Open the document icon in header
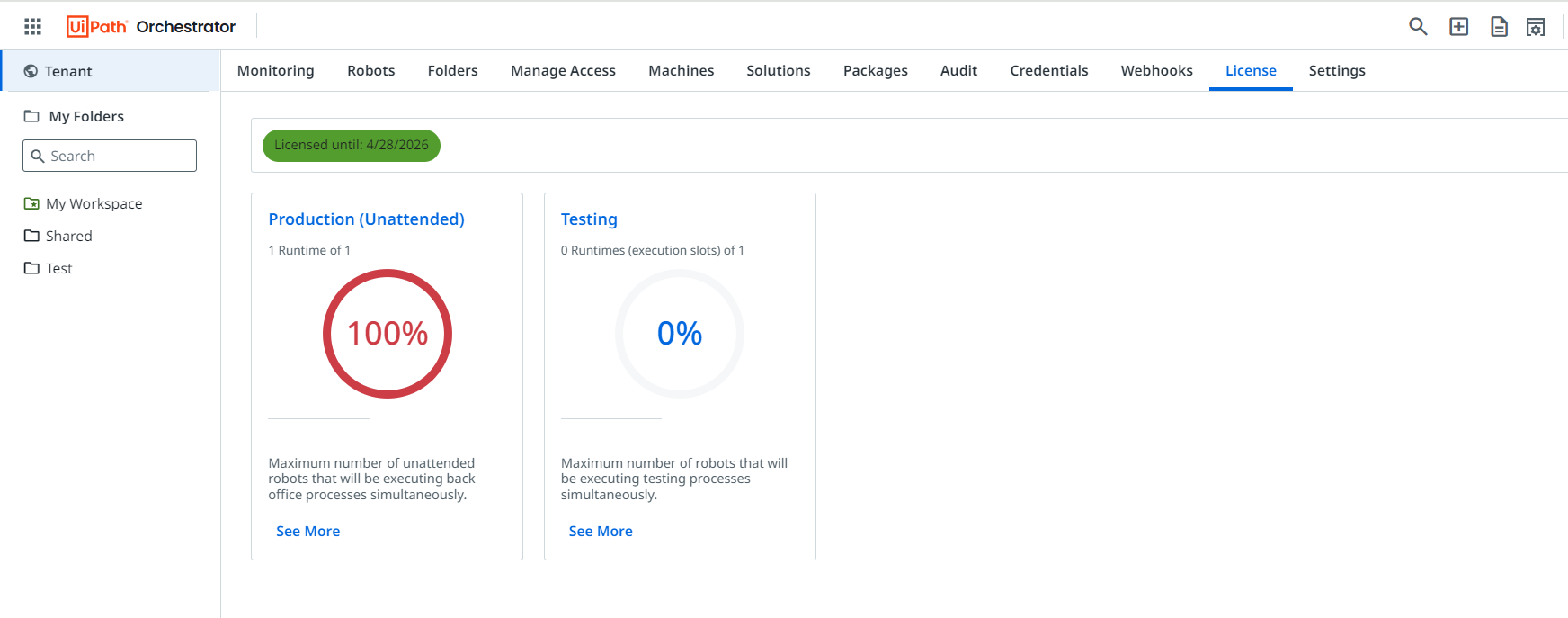Viewport: 1568px width, 618px height. (1499, 27)
